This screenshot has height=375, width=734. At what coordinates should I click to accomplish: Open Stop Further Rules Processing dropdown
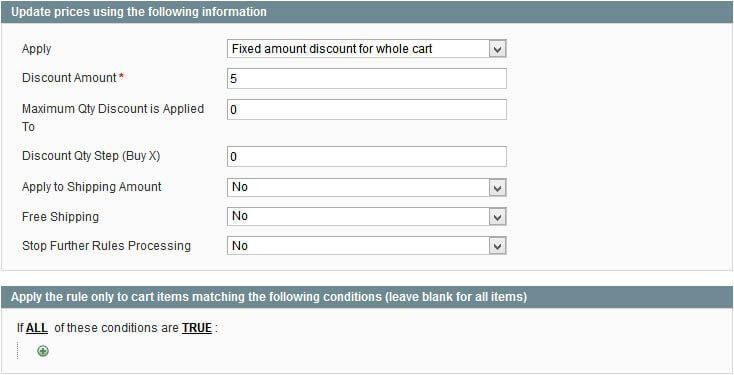click(367, 246)
